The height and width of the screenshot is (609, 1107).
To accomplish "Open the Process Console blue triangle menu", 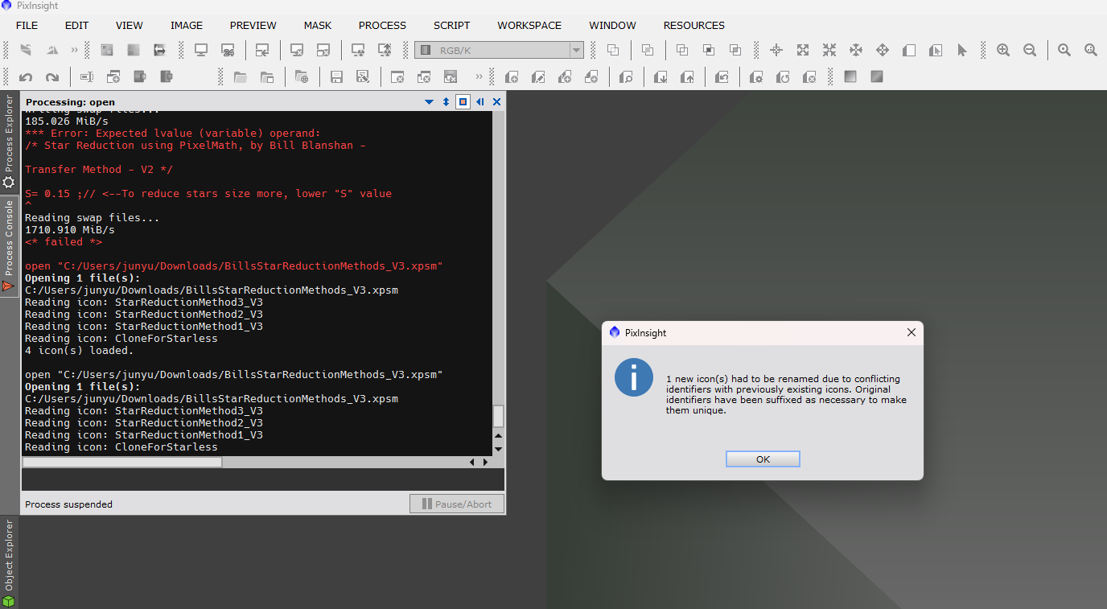I will pos(429,102).
